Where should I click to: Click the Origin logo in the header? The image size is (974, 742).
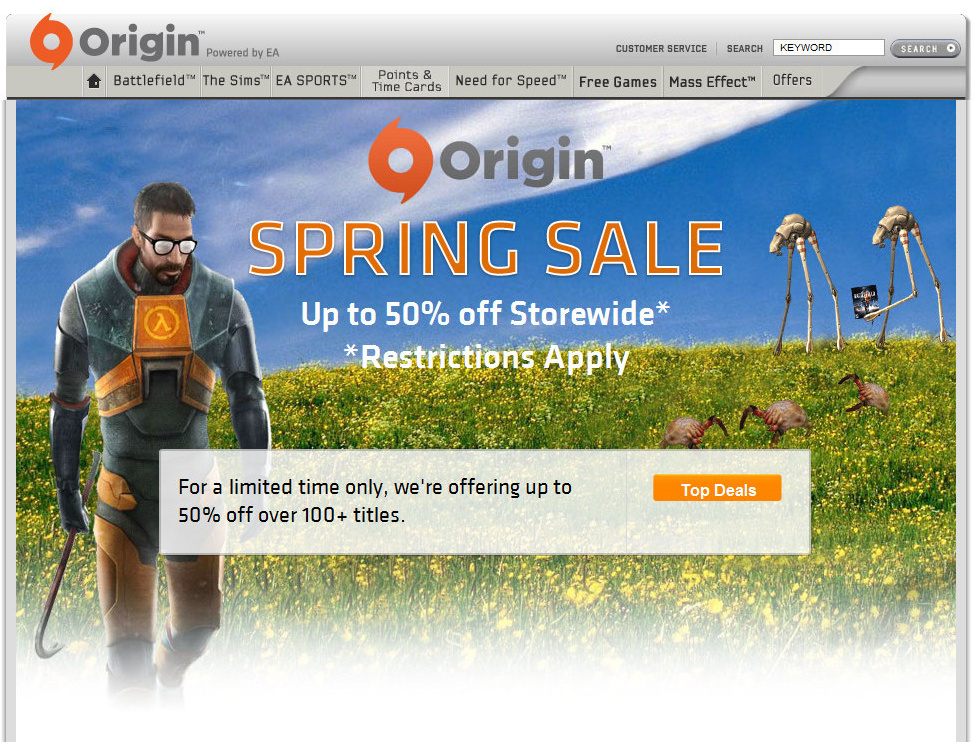(115, 42)
